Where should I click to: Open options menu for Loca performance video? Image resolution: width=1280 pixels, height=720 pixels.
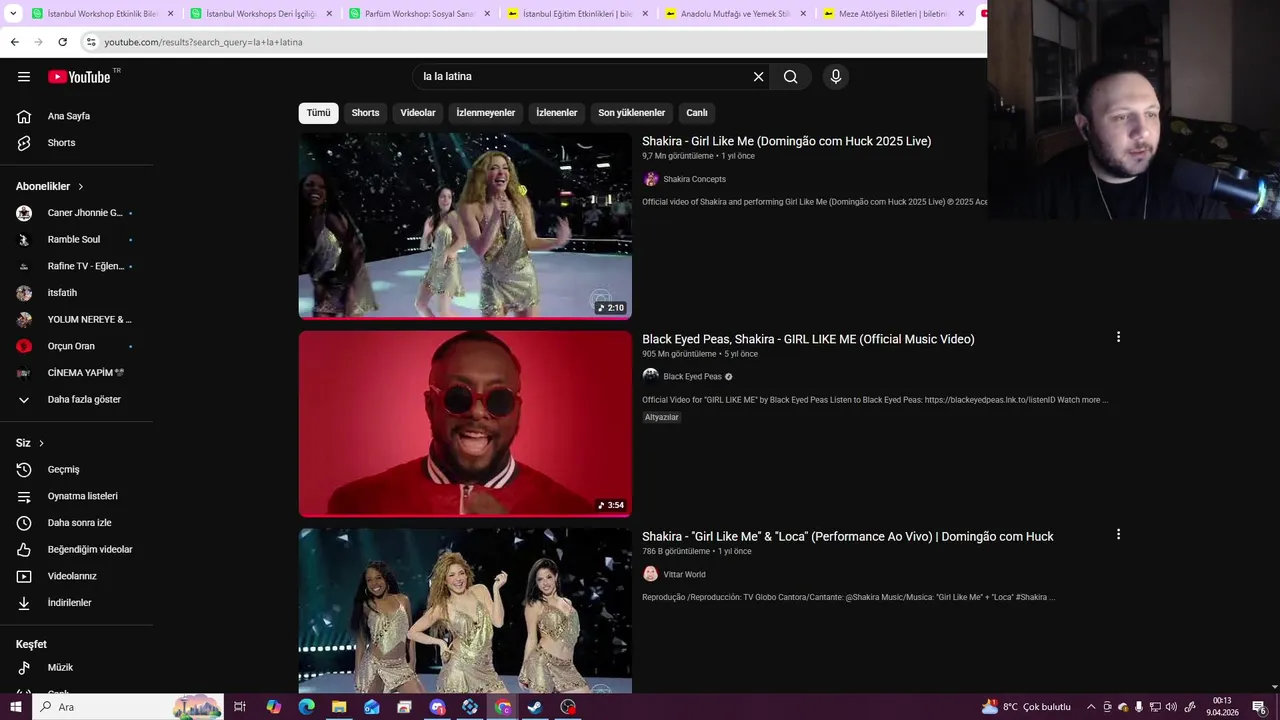pos(1118,534)
